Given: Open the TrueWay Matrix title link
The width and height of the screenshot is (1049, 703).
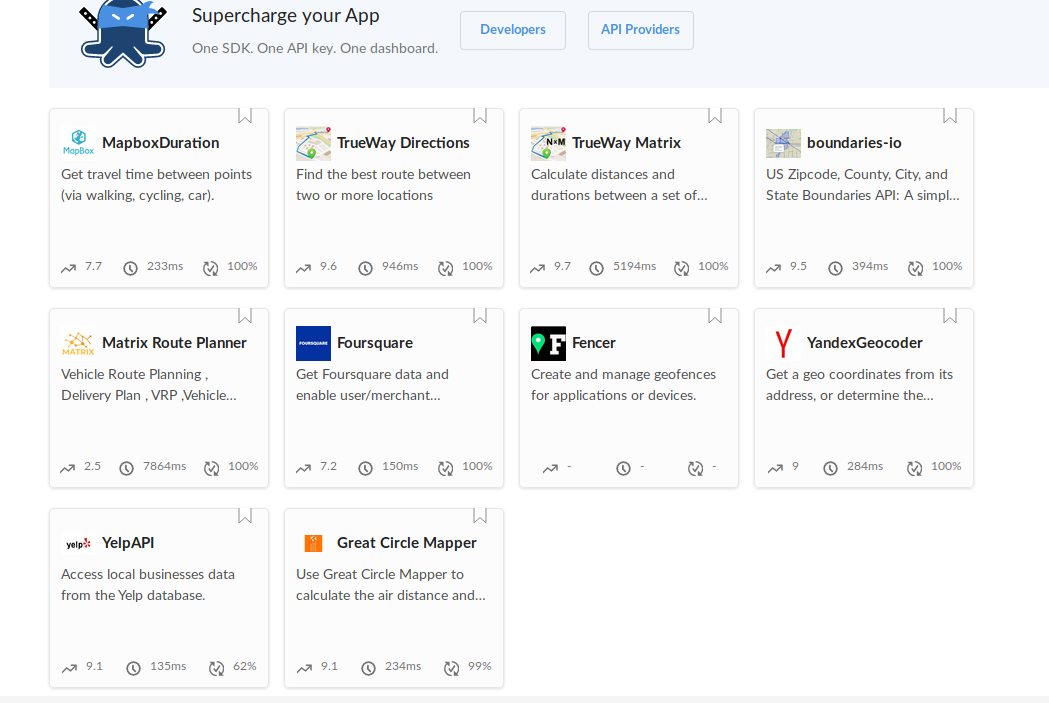Looking at the screenshot, I should (626, 143).
